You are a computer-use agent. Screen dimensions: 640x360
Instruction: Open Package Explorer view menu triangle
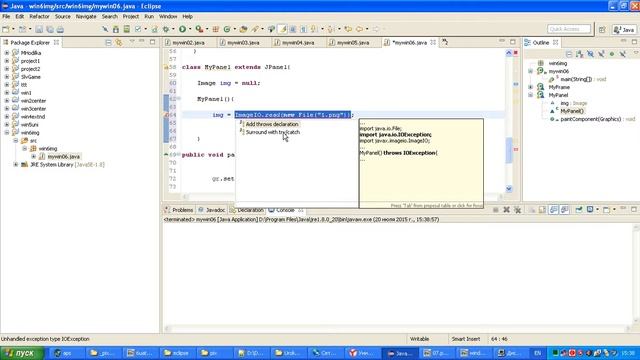[131, 42]
